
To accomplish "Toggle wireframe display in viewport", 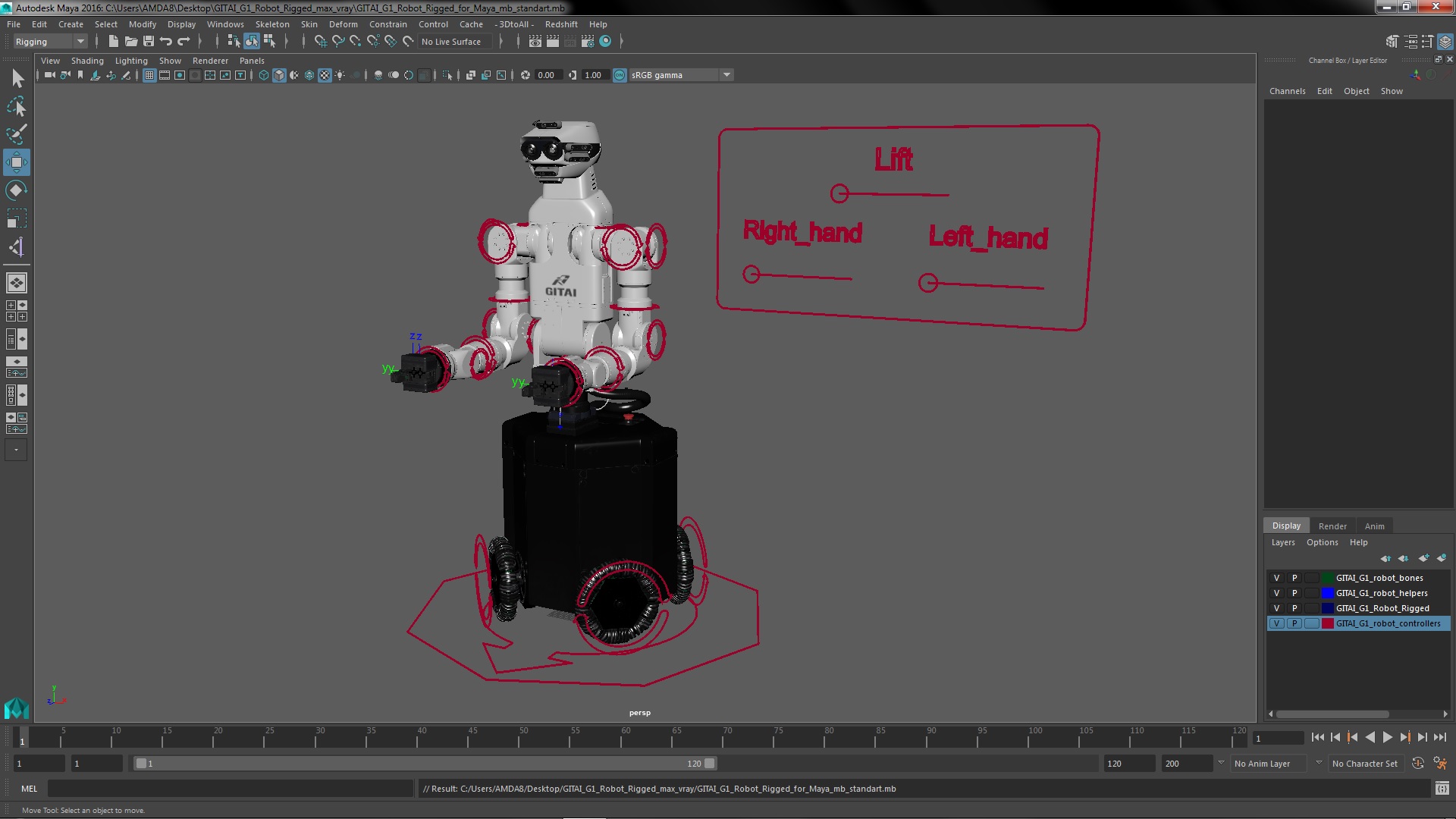I will pos(264,75).
